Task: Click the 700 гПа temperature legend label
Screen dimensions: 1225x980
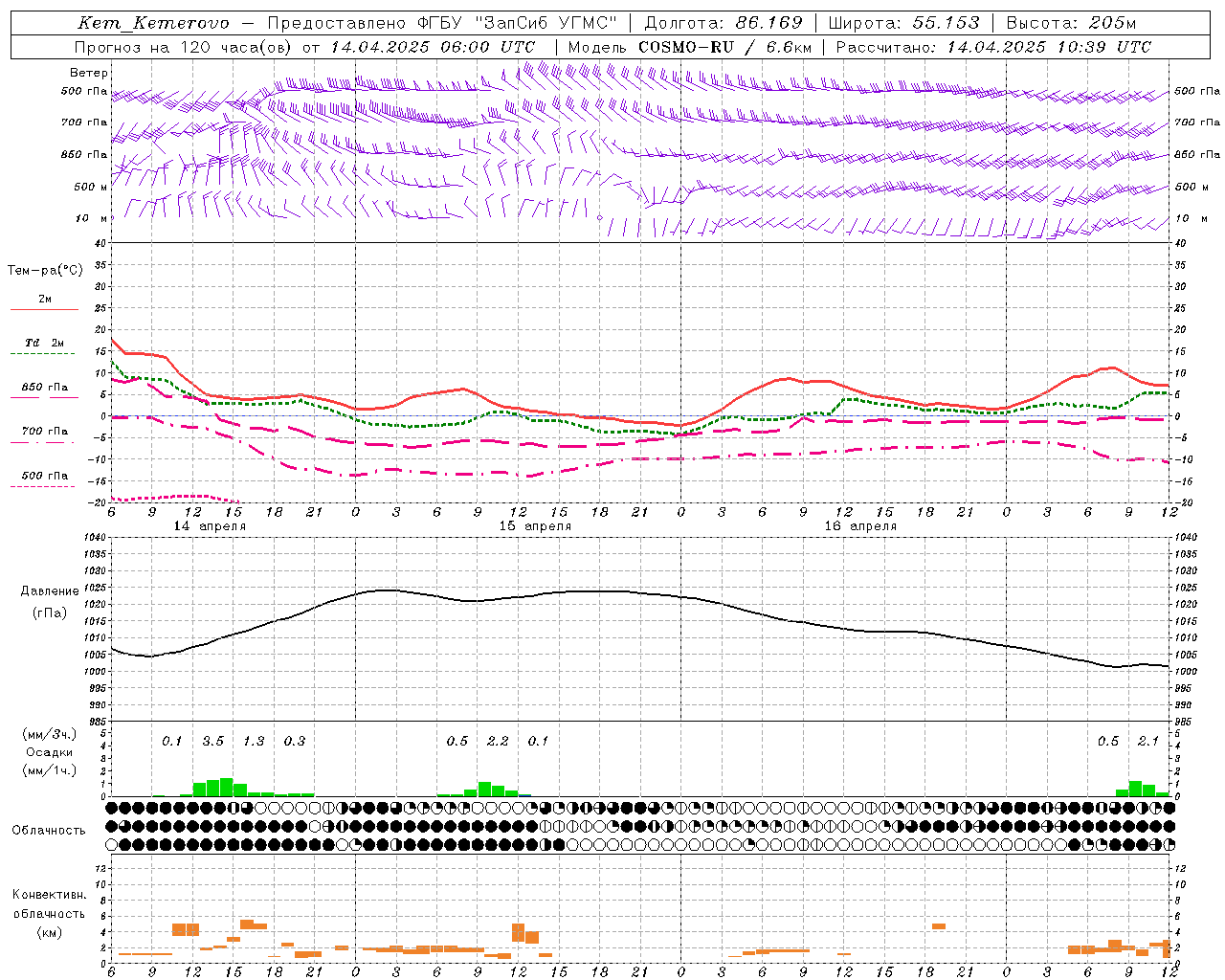Action: coord(44,432)
